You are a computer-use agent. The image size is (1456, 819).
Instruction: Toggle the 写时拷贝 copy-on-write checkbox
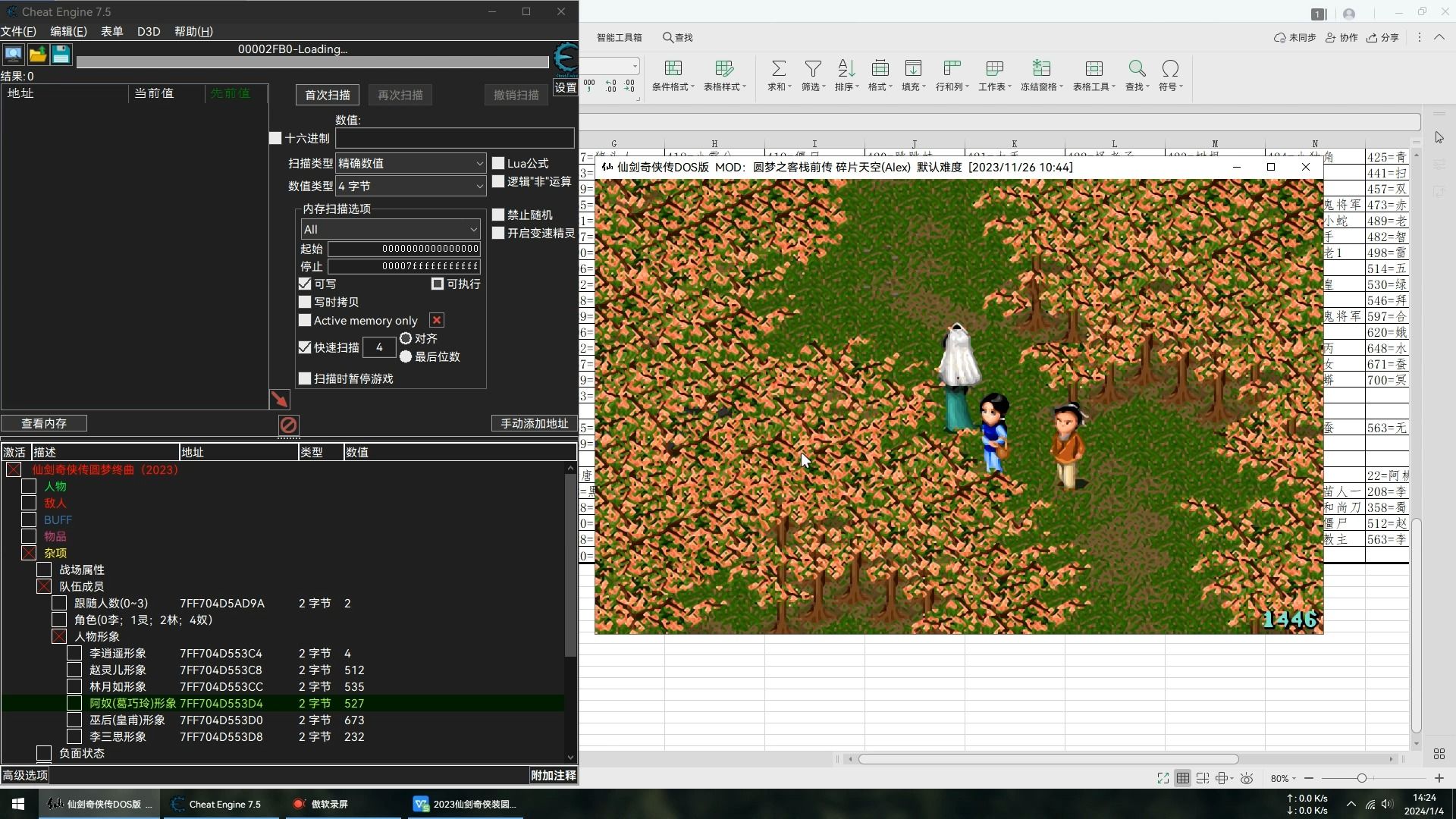tap(305, 302)
